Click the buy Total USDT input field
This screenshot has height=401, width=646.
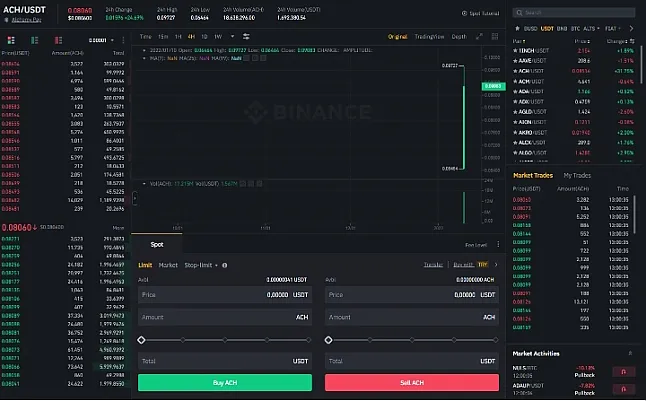coord(225,361)
